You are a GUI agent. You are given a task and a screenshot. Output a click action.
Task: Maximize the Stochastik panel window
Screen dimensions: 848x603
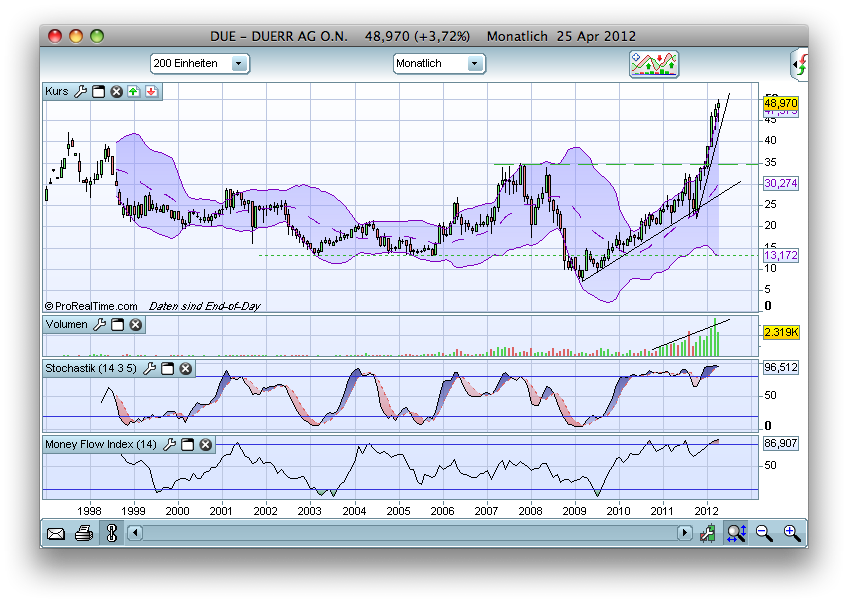168,368
